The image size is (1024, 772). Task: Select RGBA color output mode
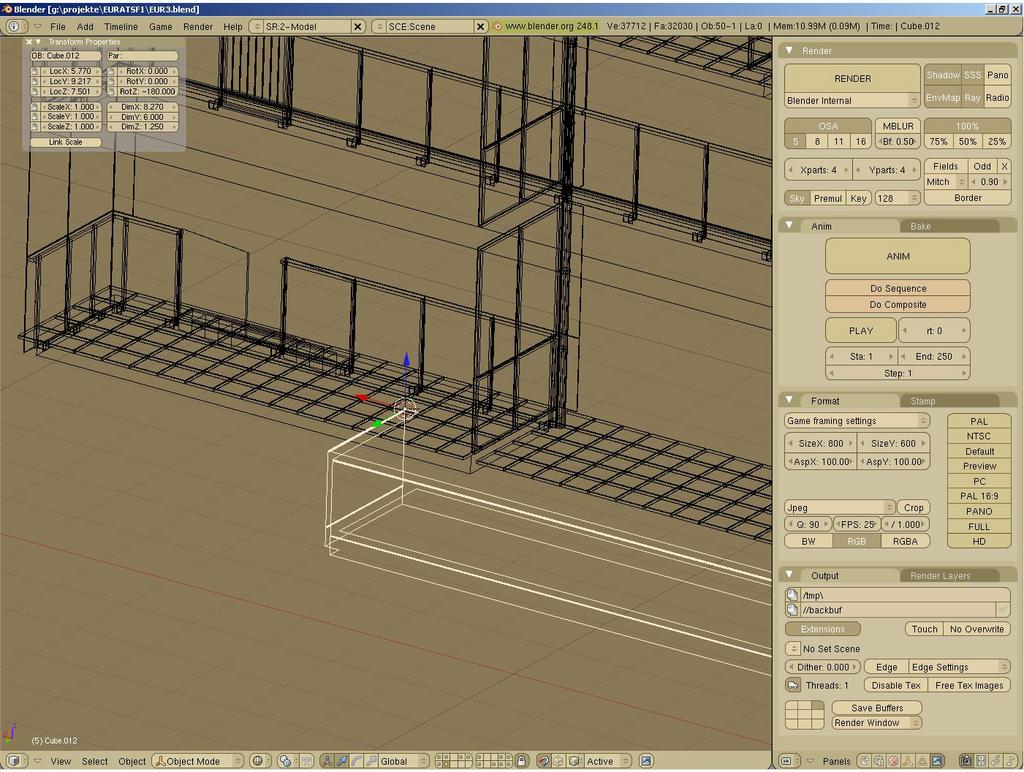pyautogui.click(x=904, y=541)
